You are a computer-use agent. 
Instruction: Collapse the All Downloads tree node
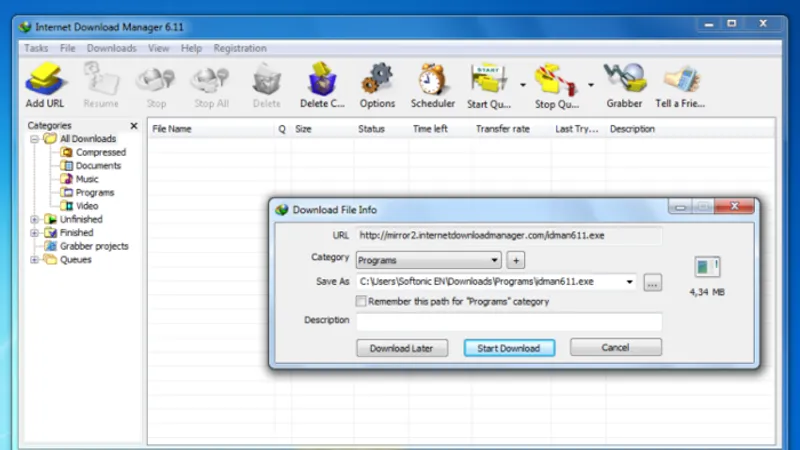(34, 139)
